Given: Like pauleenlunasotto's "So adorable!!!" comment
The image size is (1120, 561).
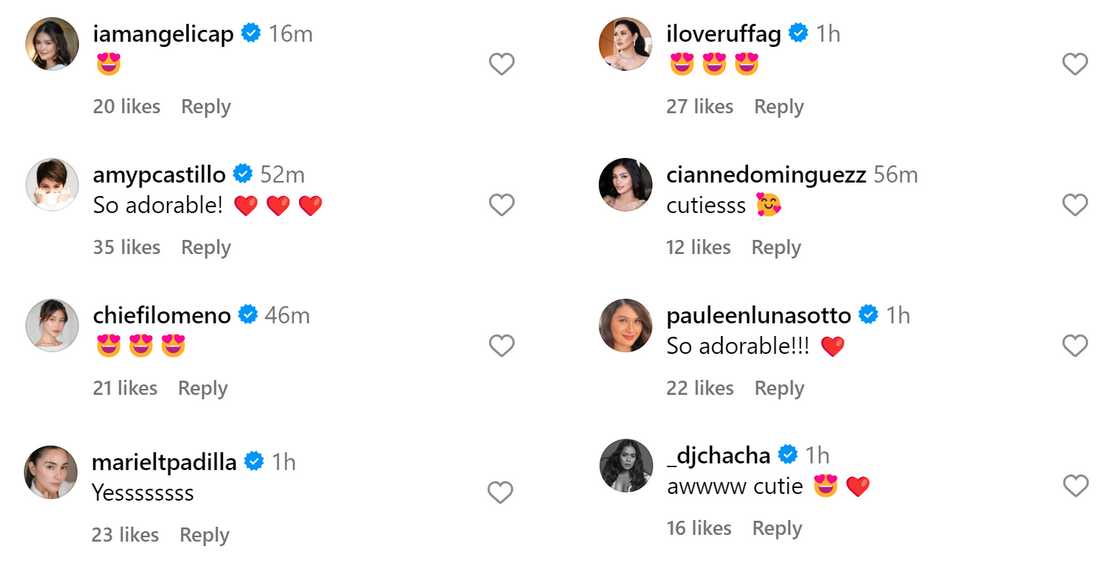Looking at the screenshot, I should point(1075,346).
